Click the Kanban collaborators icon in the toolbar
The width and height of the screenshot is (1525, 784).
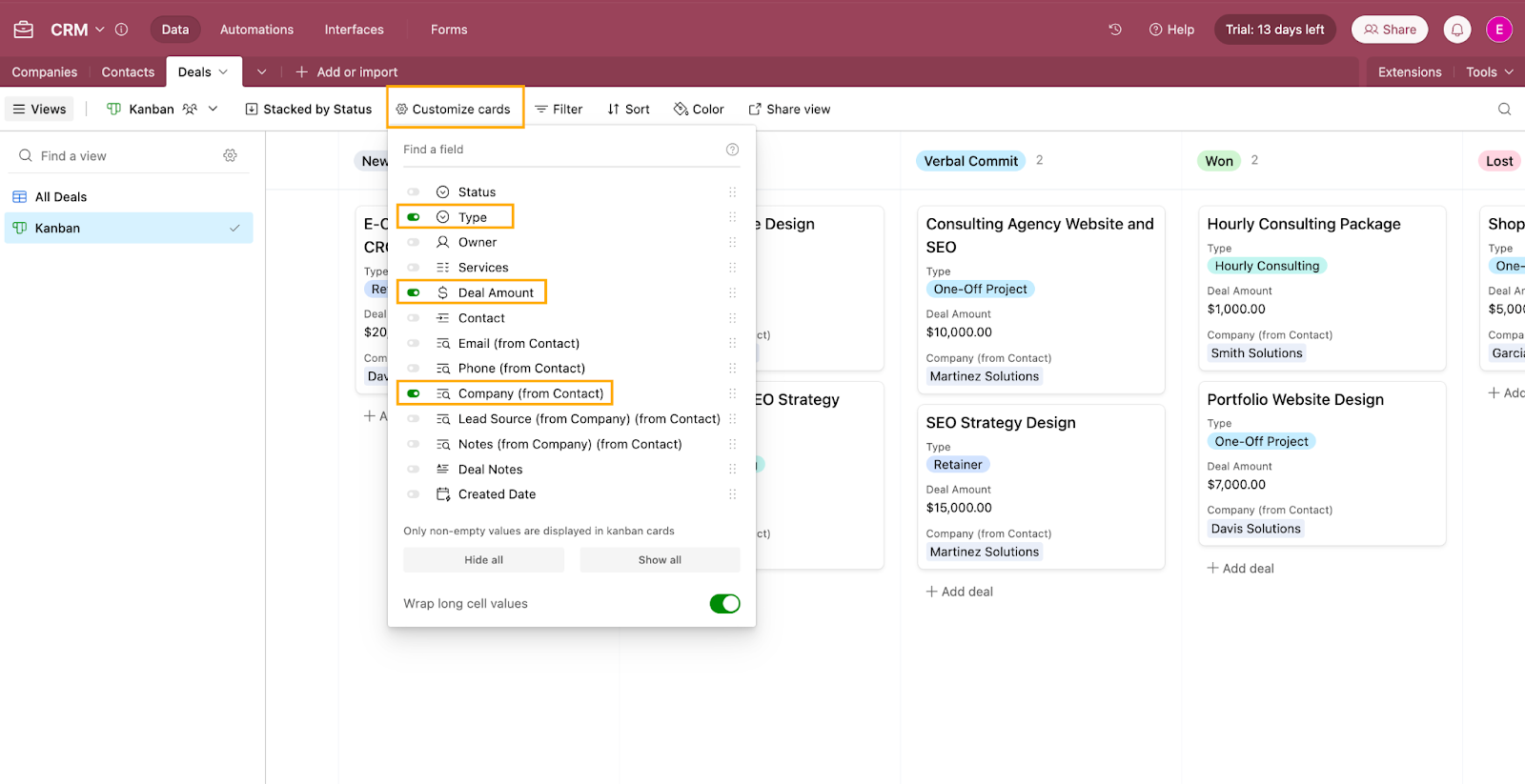190,110
